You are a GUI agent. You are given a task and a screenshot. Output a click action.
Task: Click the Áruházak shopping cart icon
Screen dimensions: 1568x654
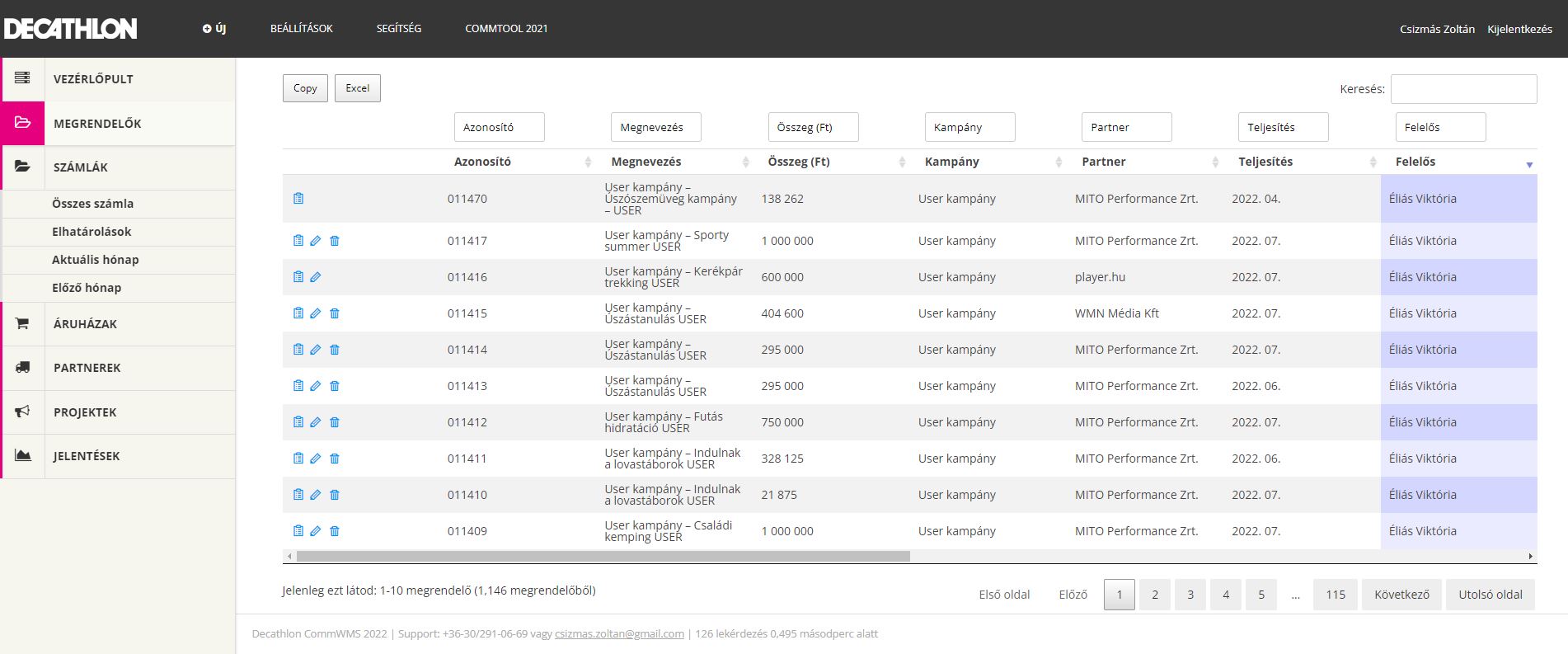tap(23, 324)
